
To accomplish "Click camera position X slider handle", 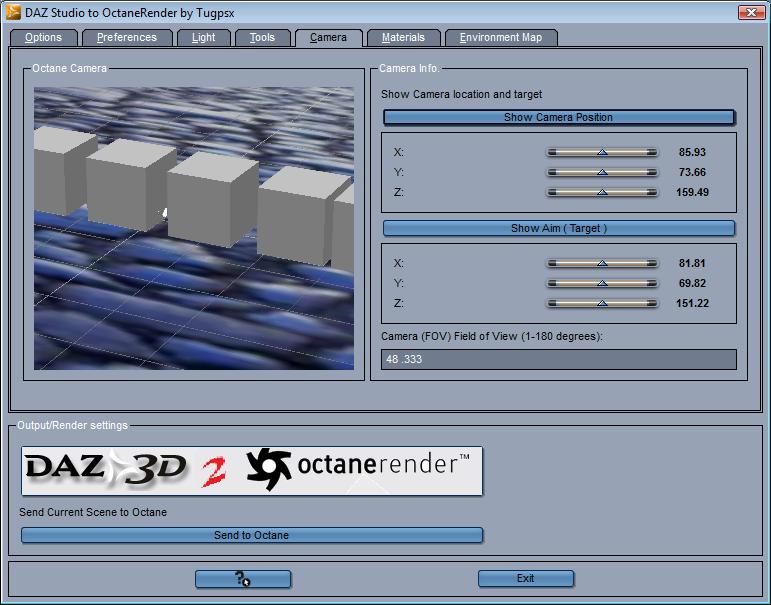I will point(602,152).
